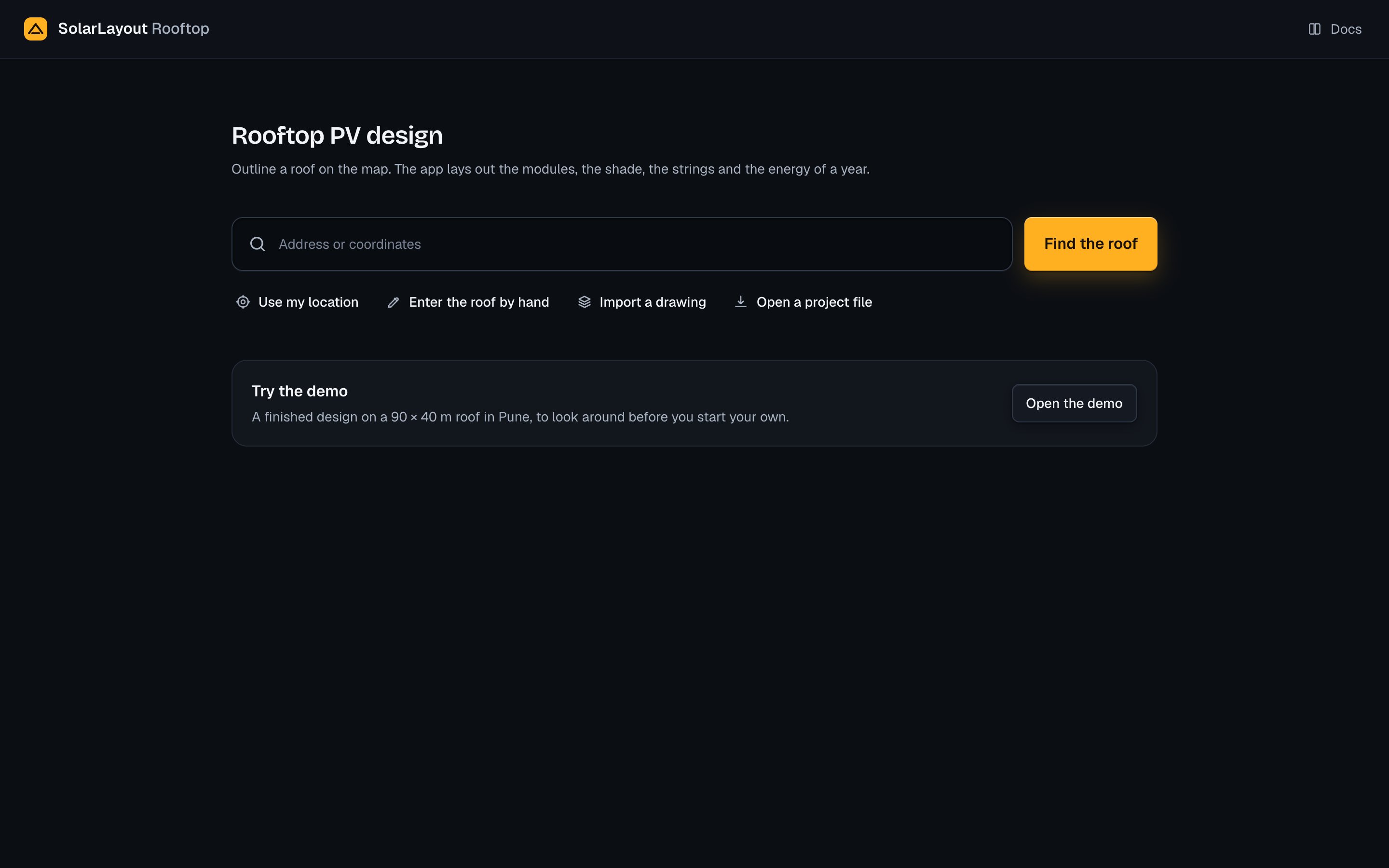Select Open a project file

click(x=803, y=302)
